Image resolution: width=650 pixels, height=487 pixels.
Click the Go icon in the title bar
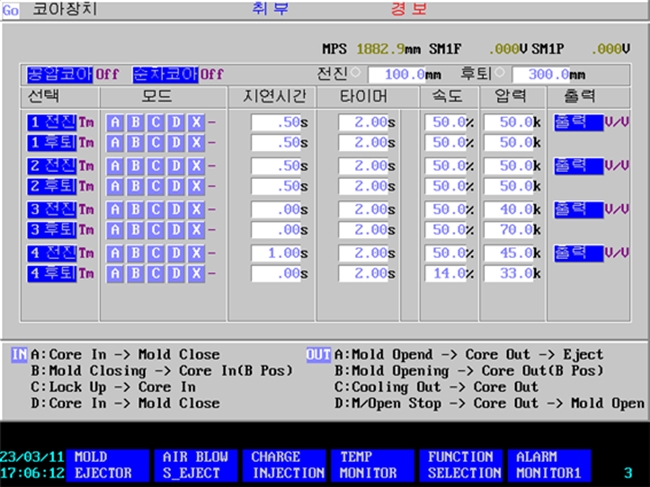[10, 9]
